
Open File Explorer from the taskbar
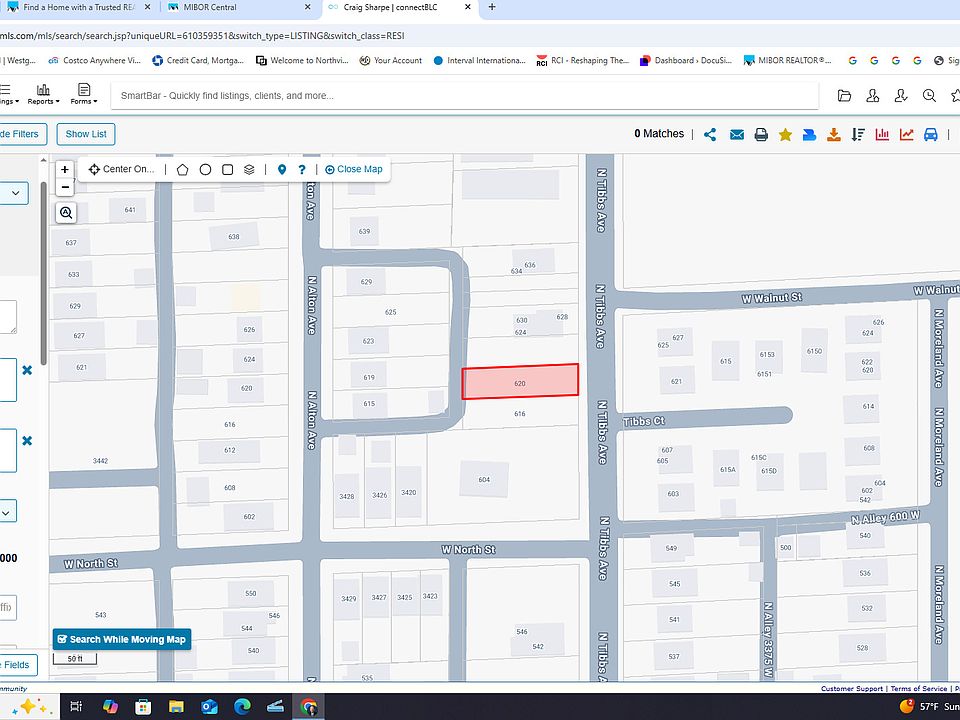click(x=176, y=707)
